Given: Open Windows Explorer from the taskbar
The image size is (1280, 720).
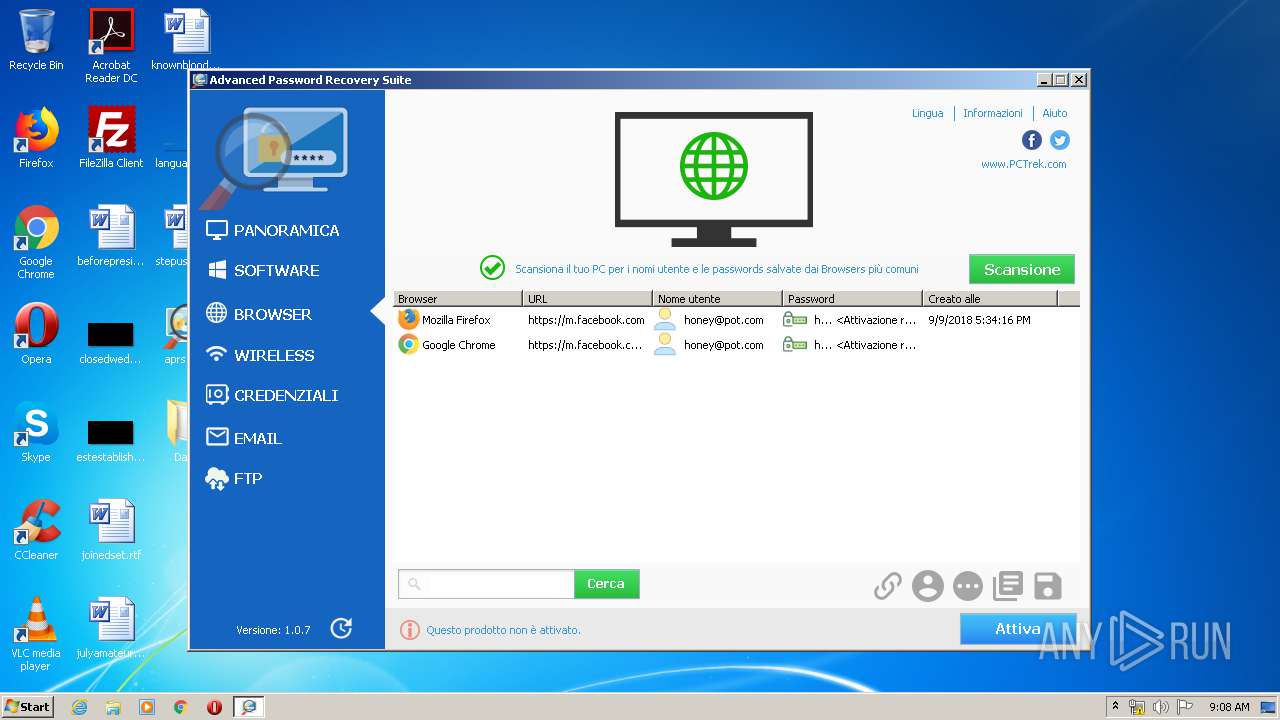Looking at the screenshot, I should [x=113, y=707].
